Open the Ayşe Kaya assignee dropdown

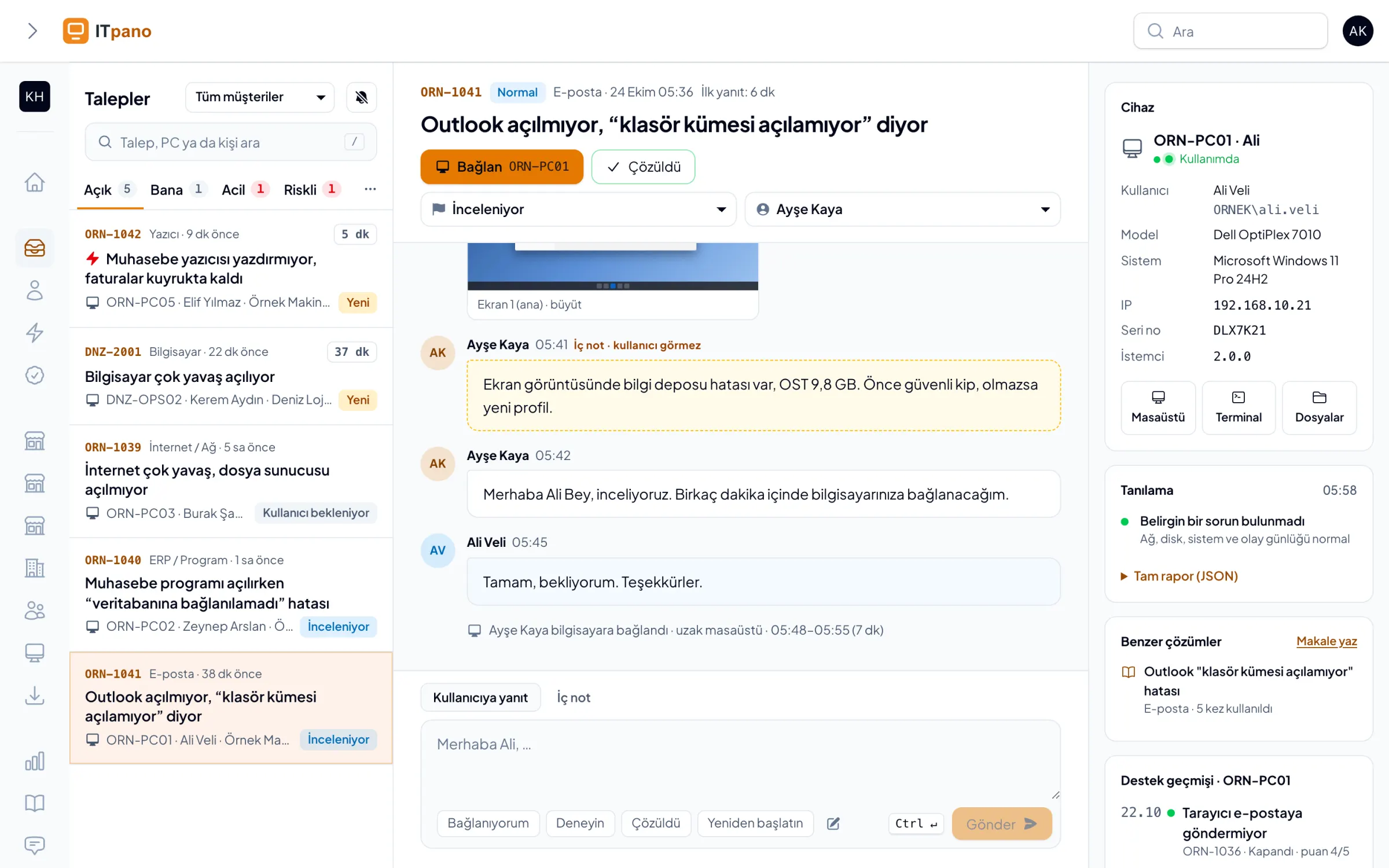902,209
